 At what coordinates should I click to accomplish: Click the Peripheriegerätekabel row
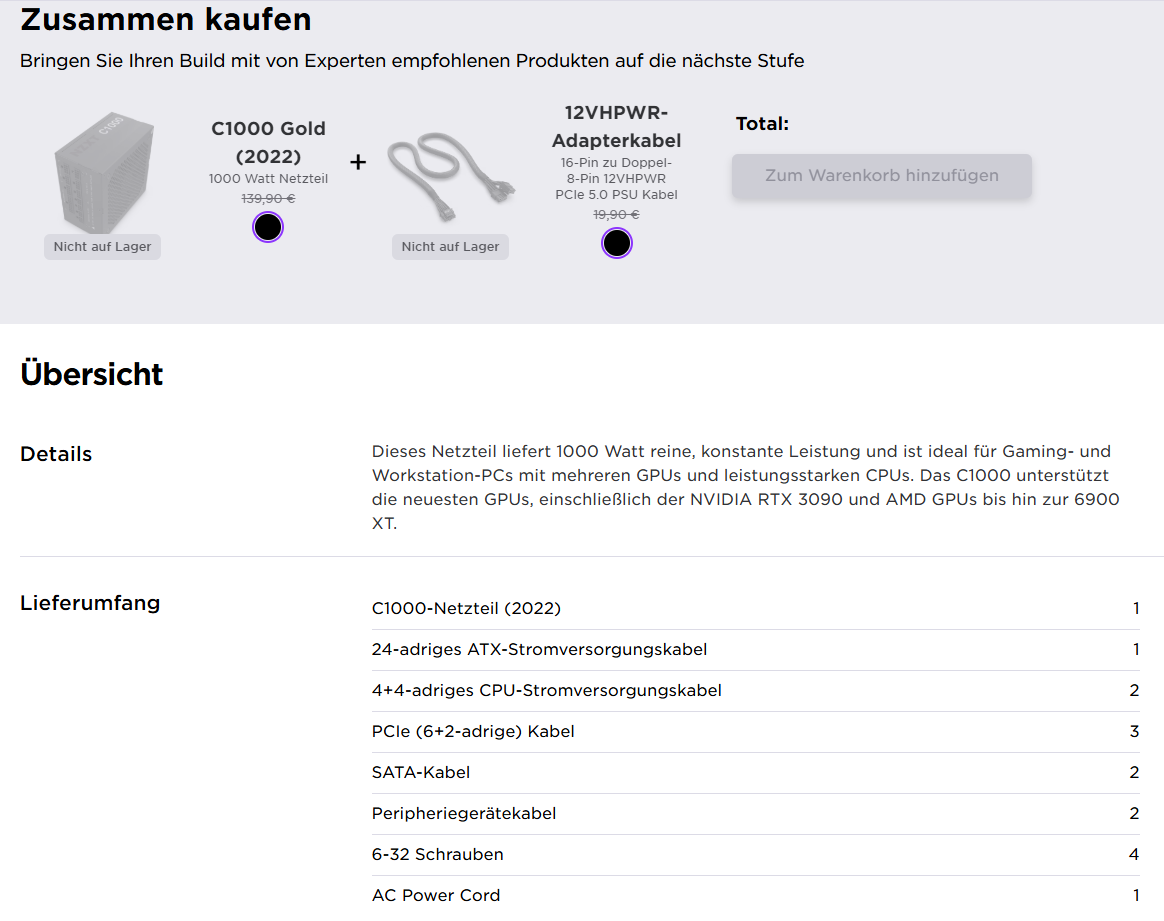coord(756,814)
